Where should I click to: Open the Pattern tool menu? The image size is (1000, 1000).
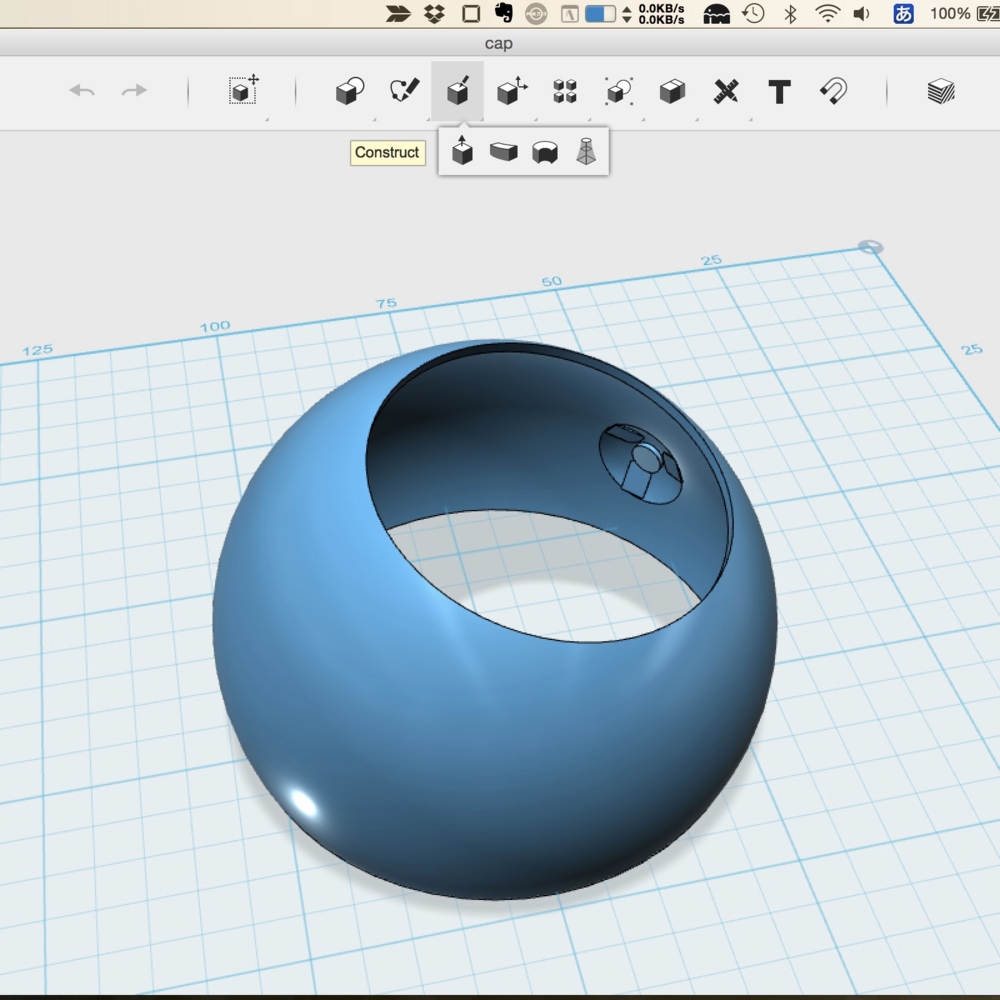coord(565,91)
